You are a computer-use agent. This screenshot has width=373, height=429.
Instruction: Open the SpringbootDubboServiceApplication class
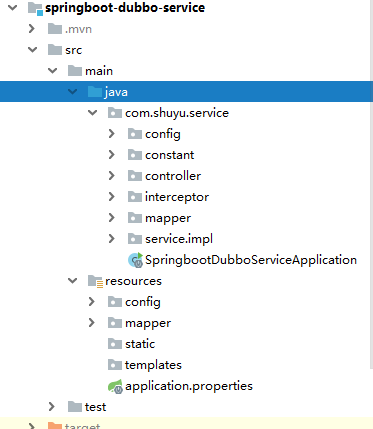(251, 260)
